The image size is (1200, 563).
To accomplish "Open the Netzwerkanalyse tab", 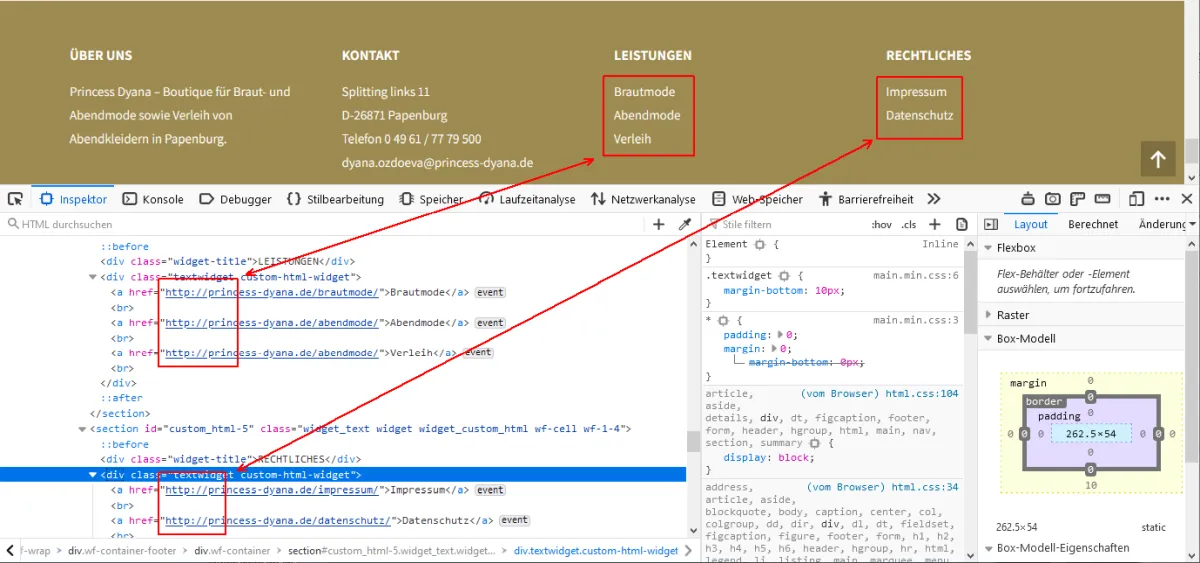I will pyautogui.click(x=643, y=199).
